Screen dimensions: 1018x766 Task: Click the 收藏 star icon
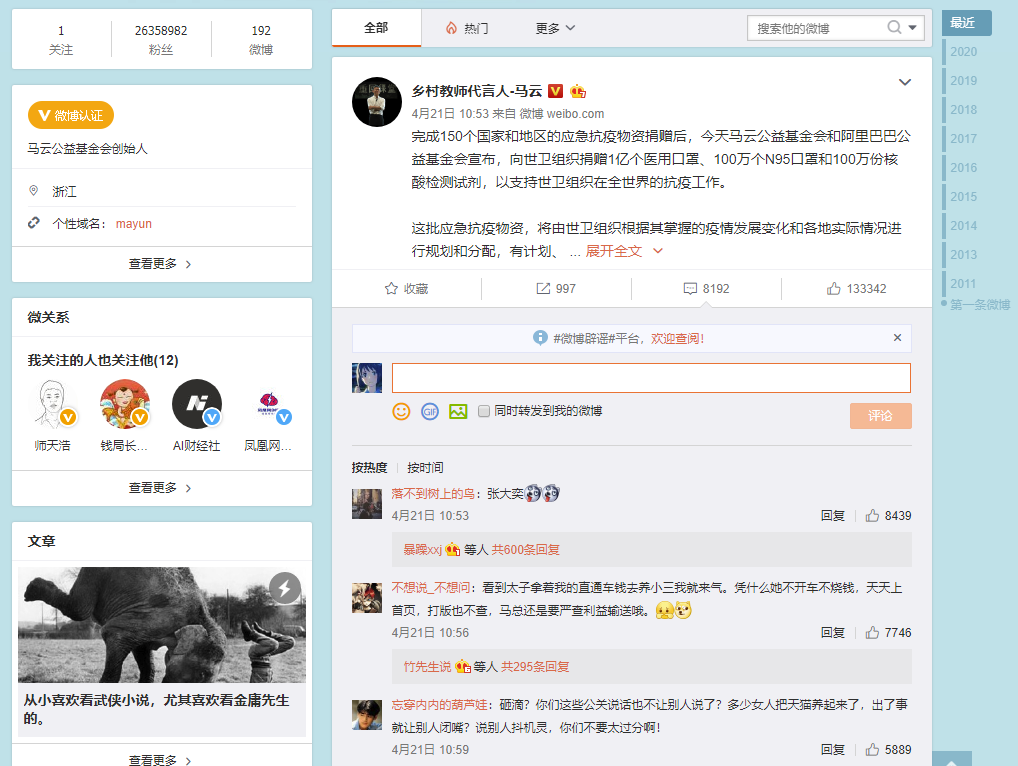391,289
